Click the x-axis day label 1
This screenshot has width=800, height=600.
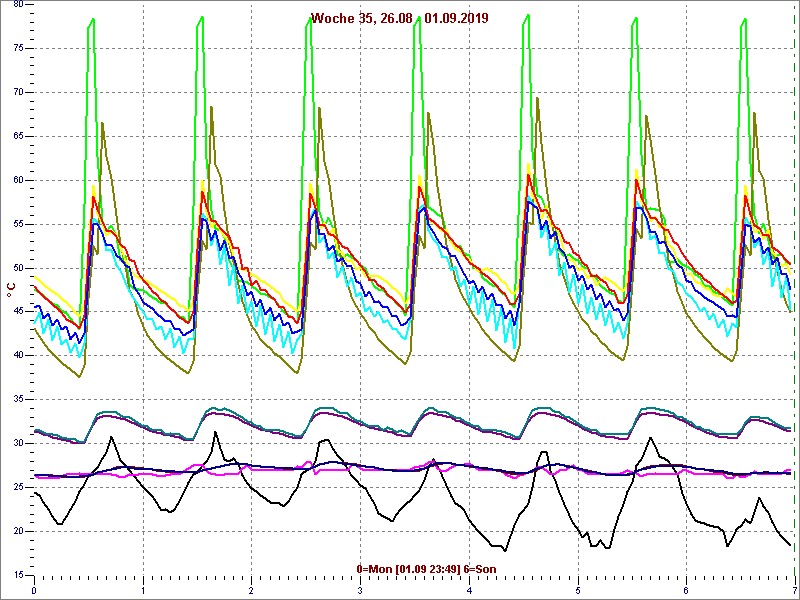[143, 591]
